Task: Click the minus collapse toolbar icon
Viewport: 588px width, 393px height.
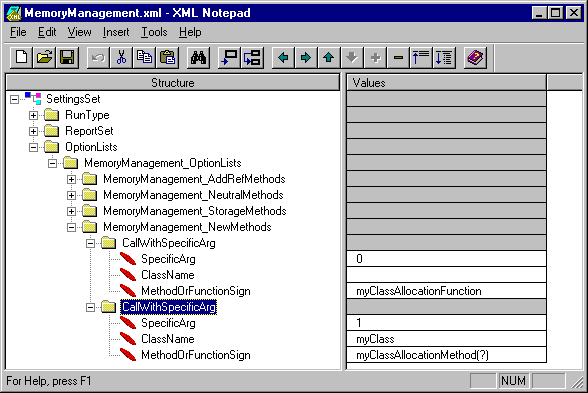Action: click(x=398, y=58)
